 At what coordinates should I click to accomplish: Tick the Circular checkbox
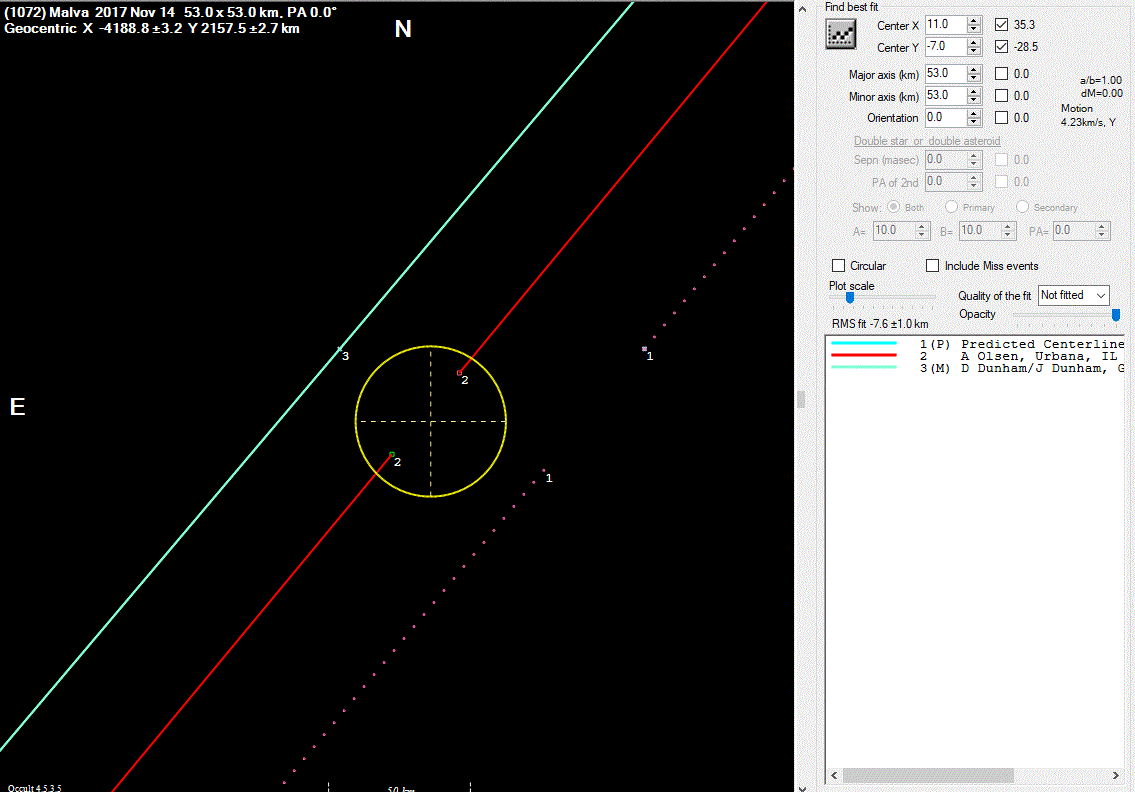(x=839, y=266)
